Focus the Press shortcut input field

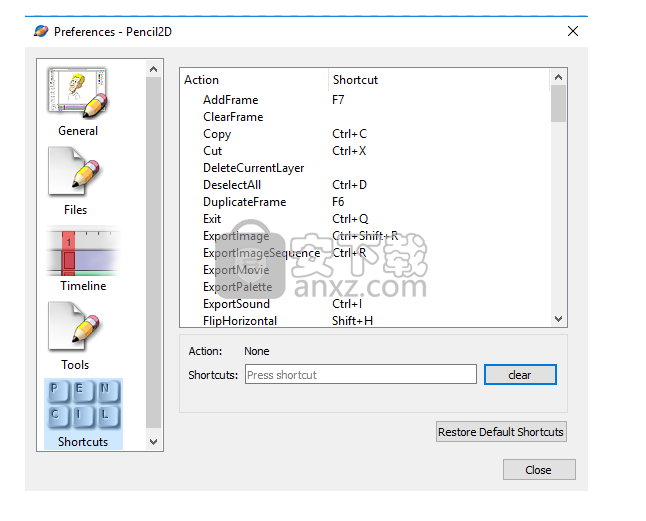pos(361,374)
